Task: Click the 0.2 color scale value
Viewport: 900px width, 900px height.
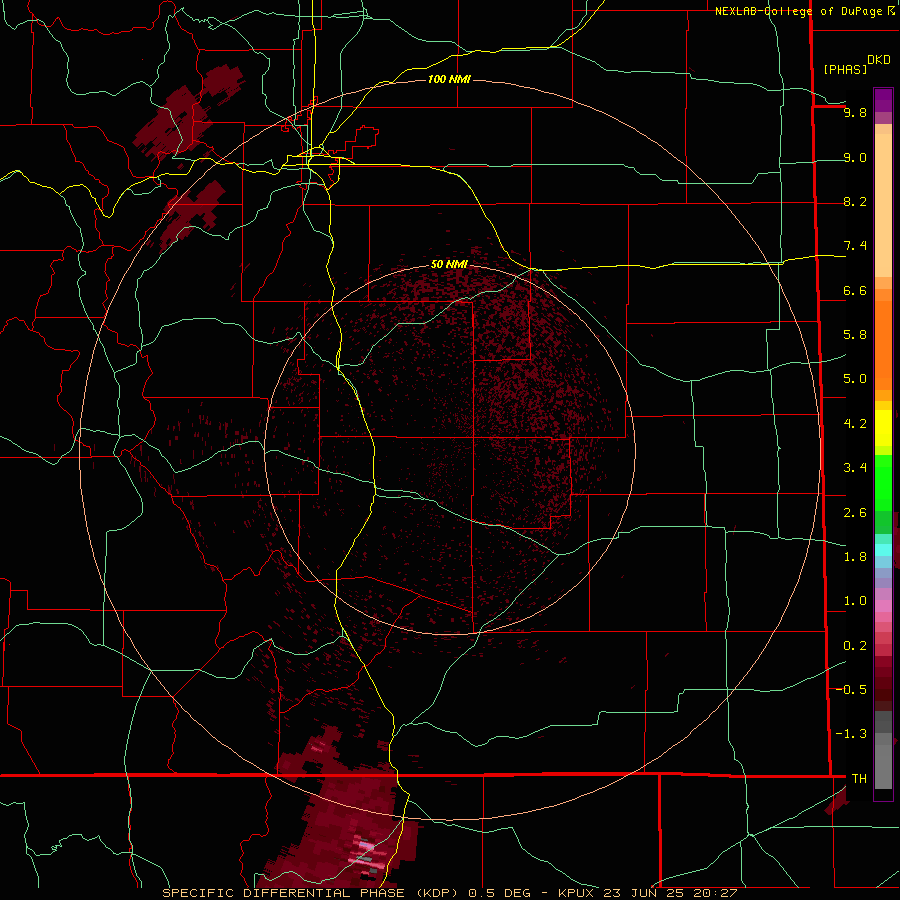Action: point(855,646)
